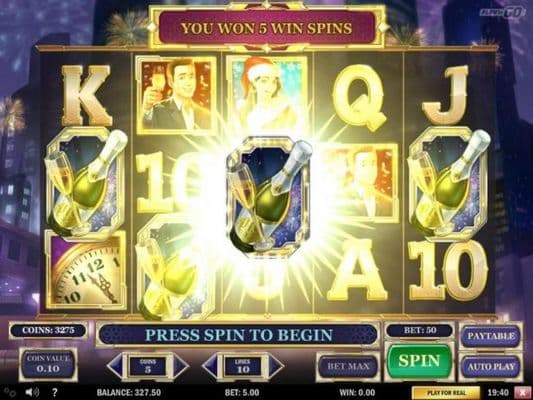533x400 pixels.
Task: Open the settings gears icon
Action: [x=10, y=393]
